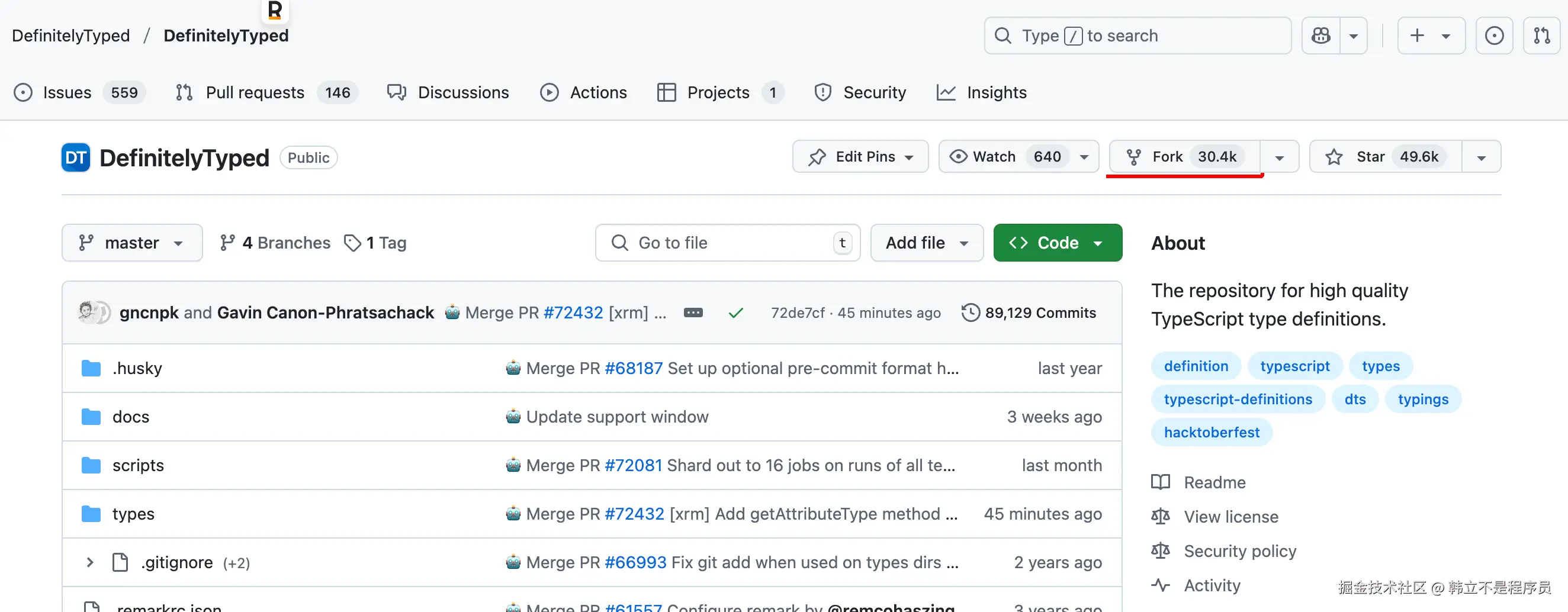The image size is (1568, 612).
Task: View the 1 Tag link
Action: [x=375, y=243]
